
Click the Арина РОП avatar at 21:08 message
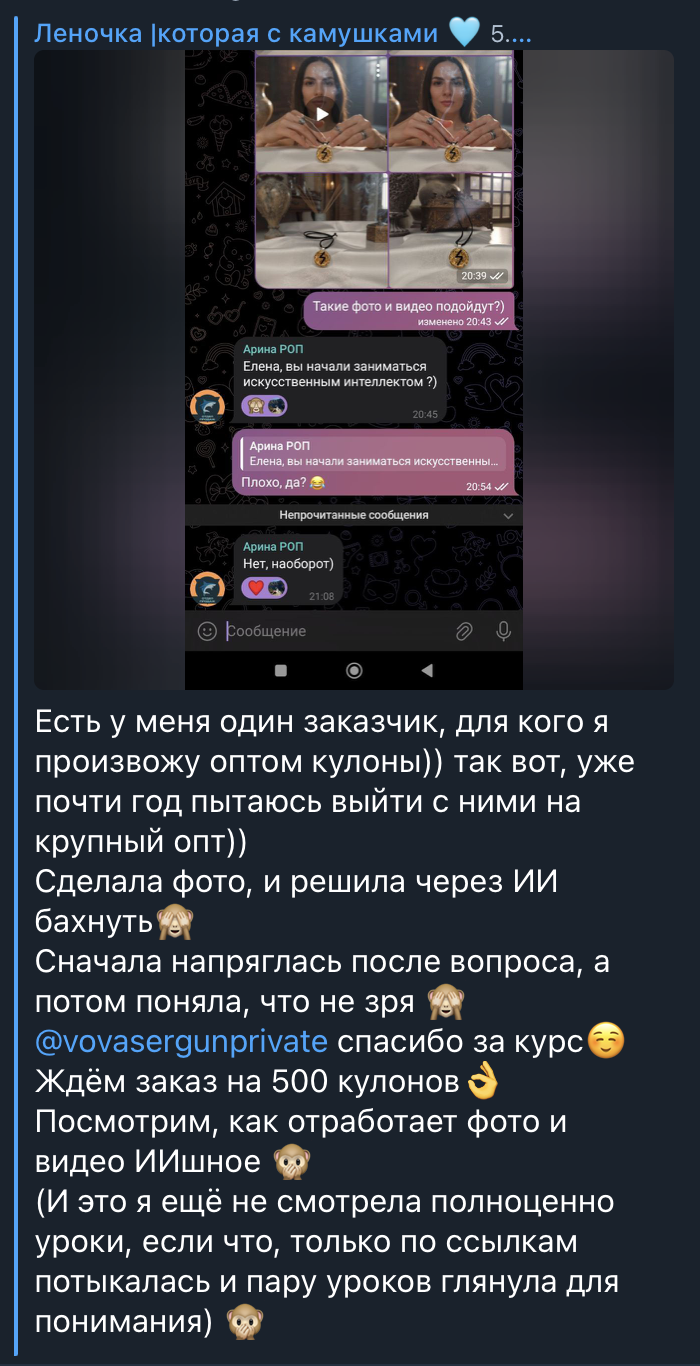pos(207,589)
